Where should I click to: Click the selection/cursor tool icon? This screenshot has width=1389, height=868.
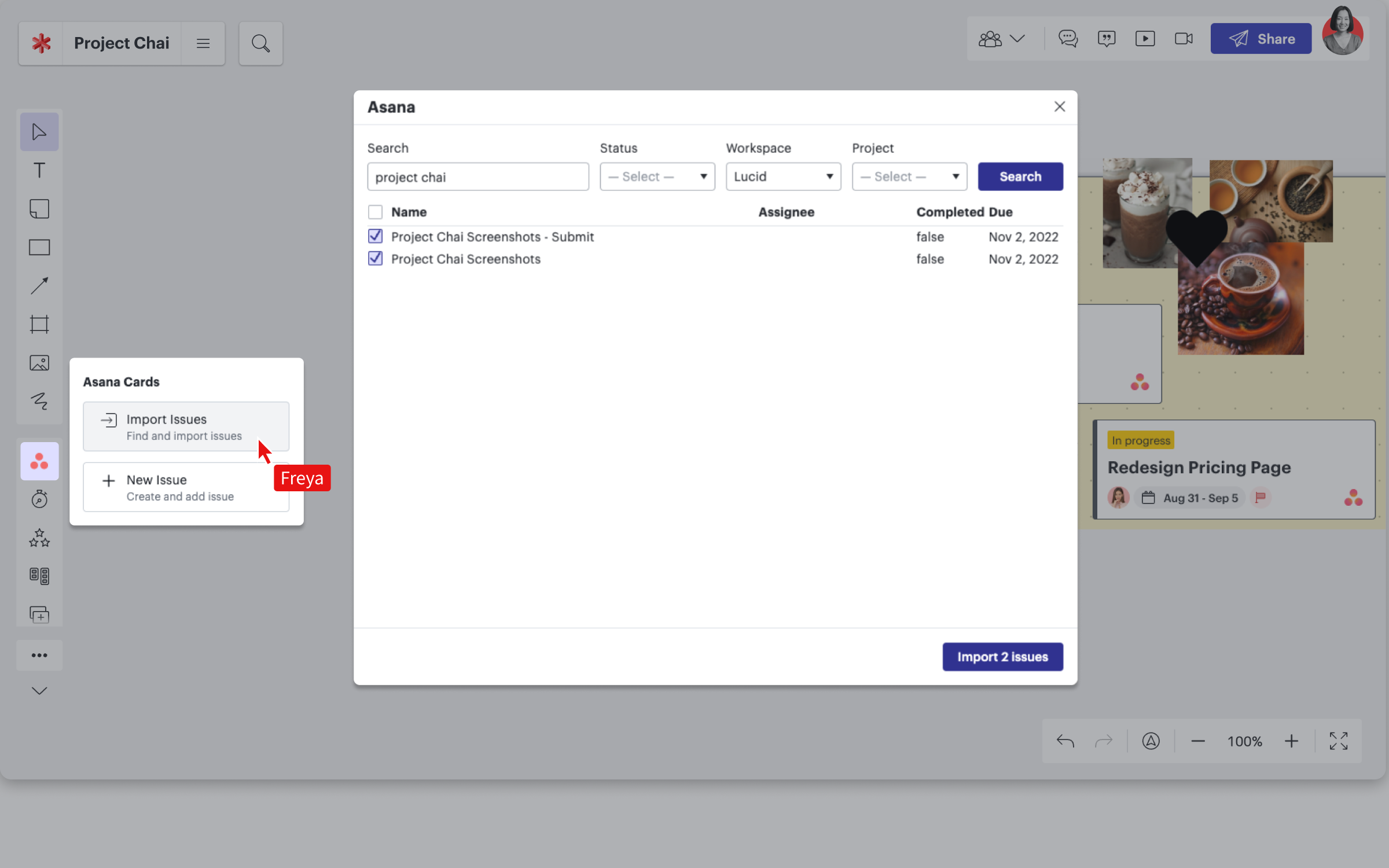pyautogui.click(x=39, y=131)
